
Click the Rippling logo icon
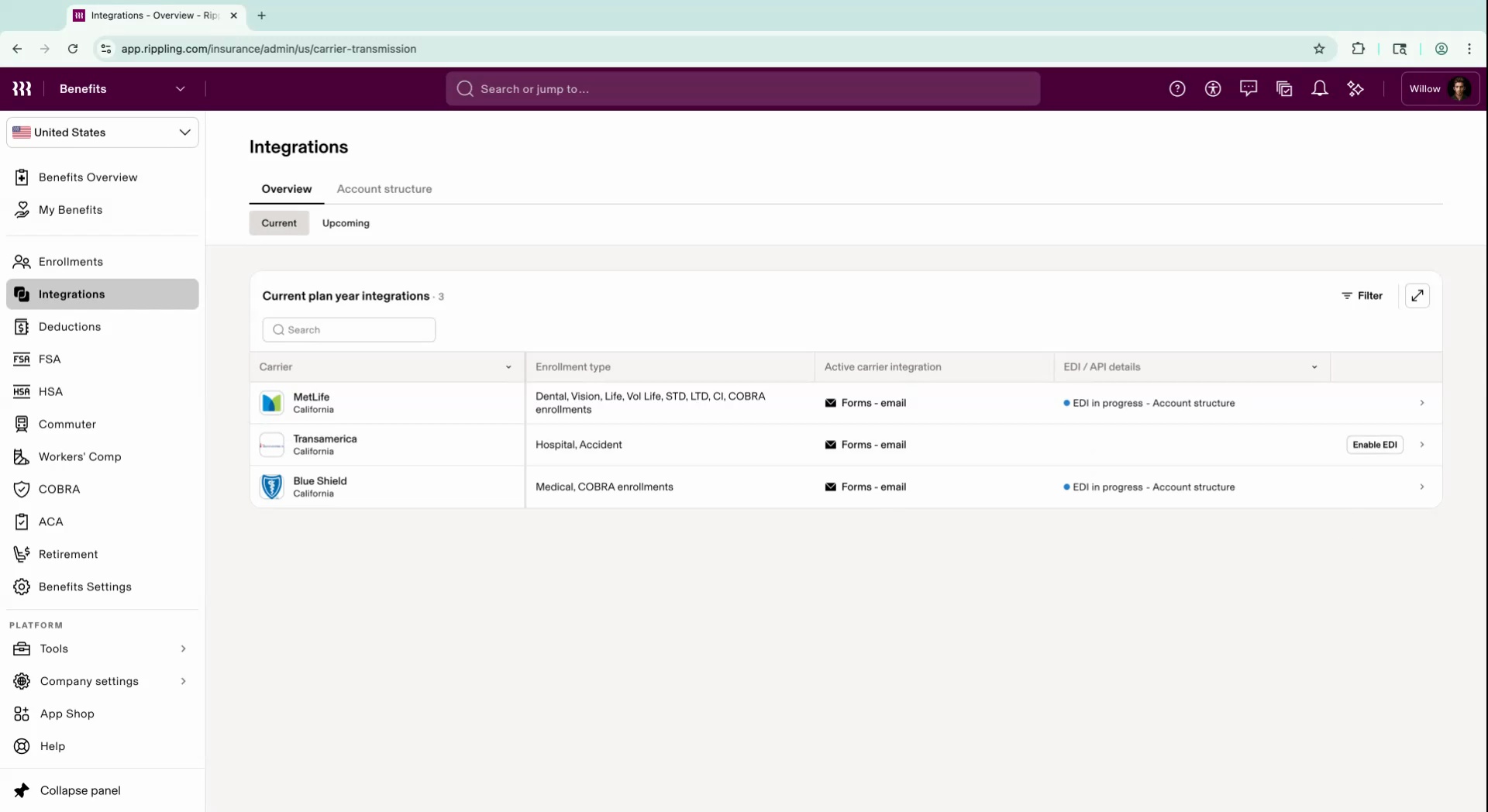[22, 89]
